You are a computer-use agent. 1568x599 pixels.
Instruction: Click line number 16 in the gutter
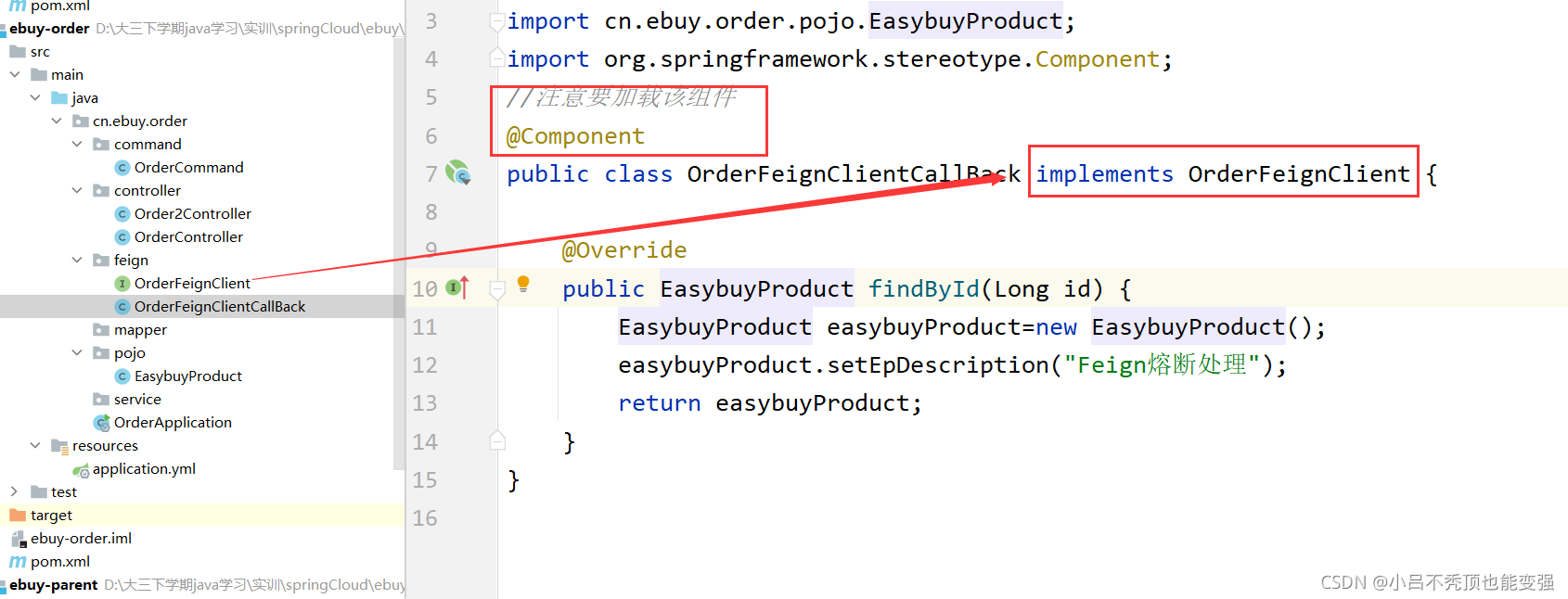coord(425,518)
